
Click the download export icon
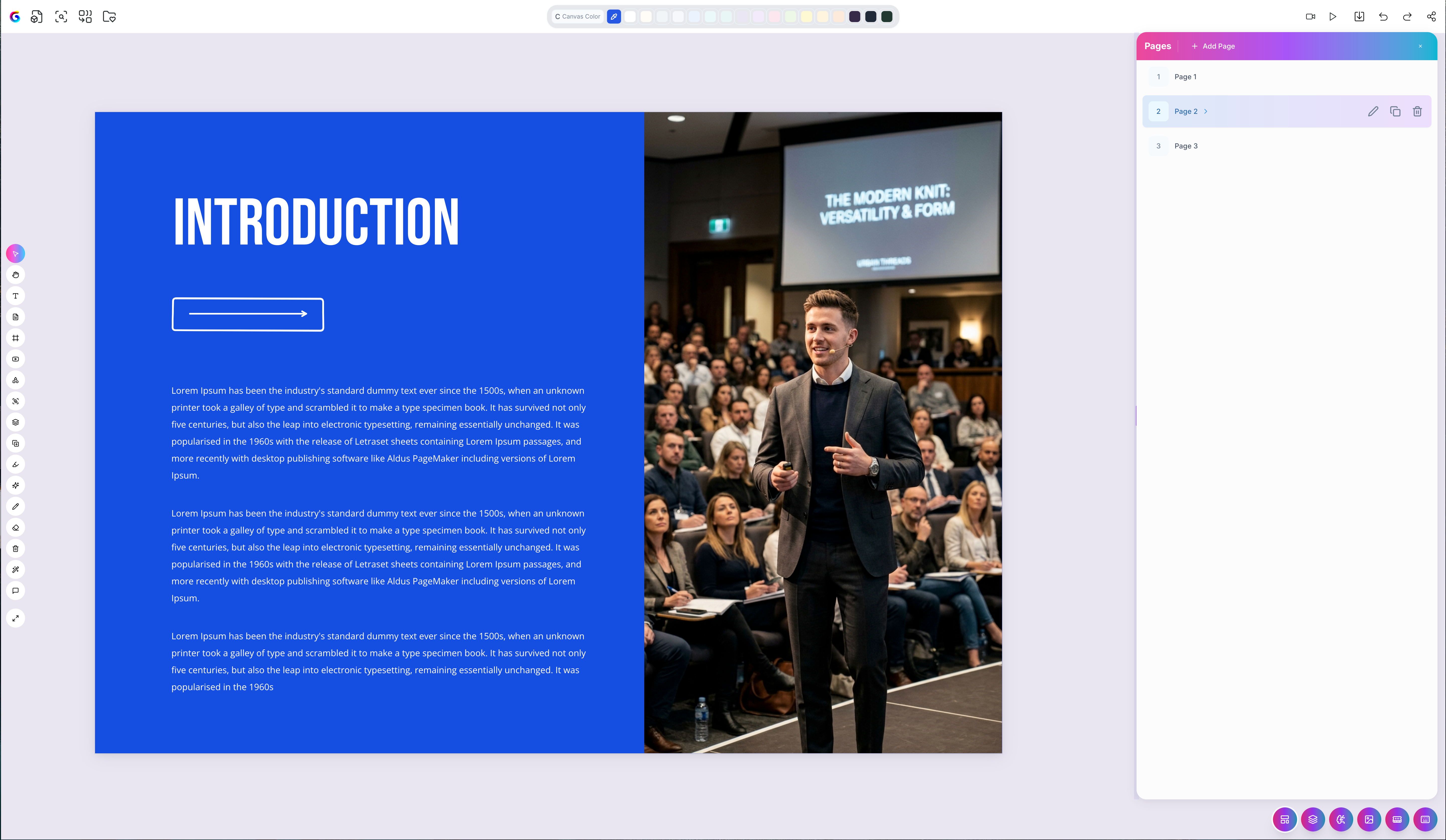(x=1359, y=17)
